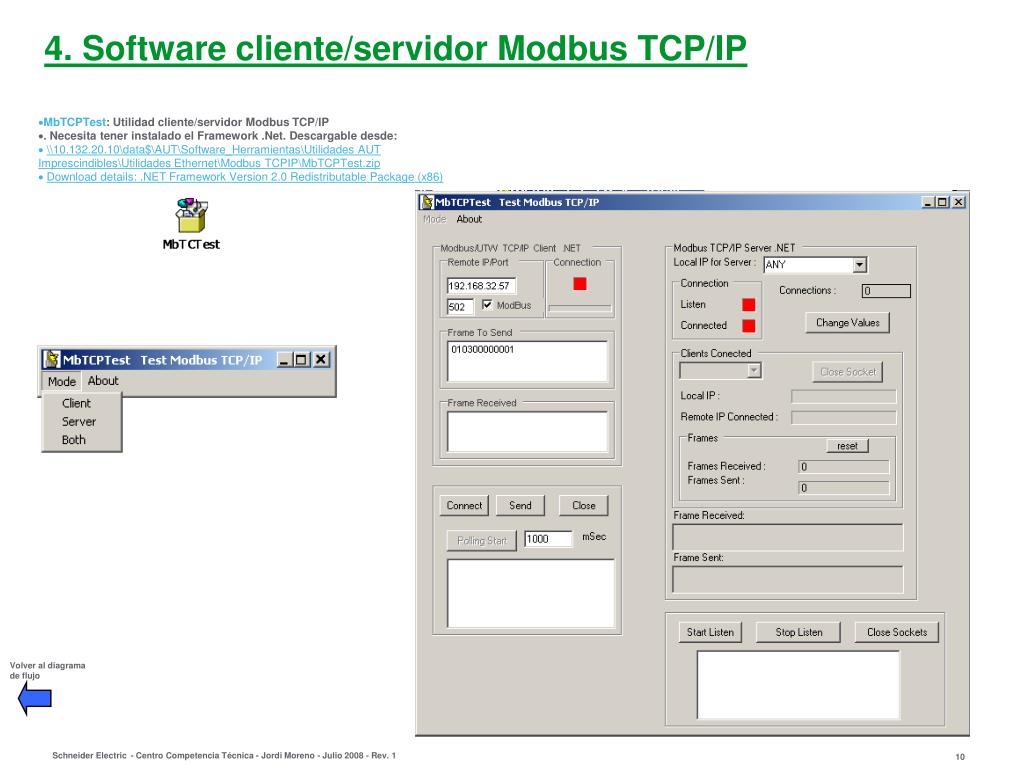The width and height of the screenshot is (1024, 768).
Task: Click the red client Connection indicator
Action: 580,283
